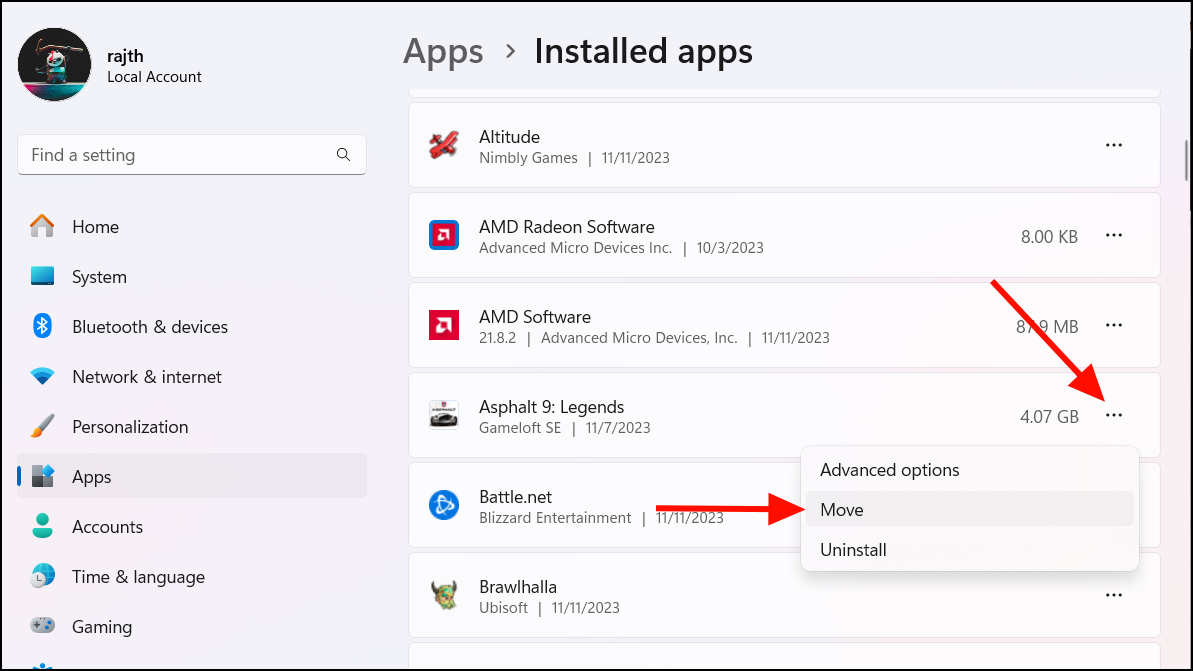Image resolution: width=1193 pixels, height=671 pixels.
Task: Click the Apps sidebar icon
Action: tap(43, 476)
